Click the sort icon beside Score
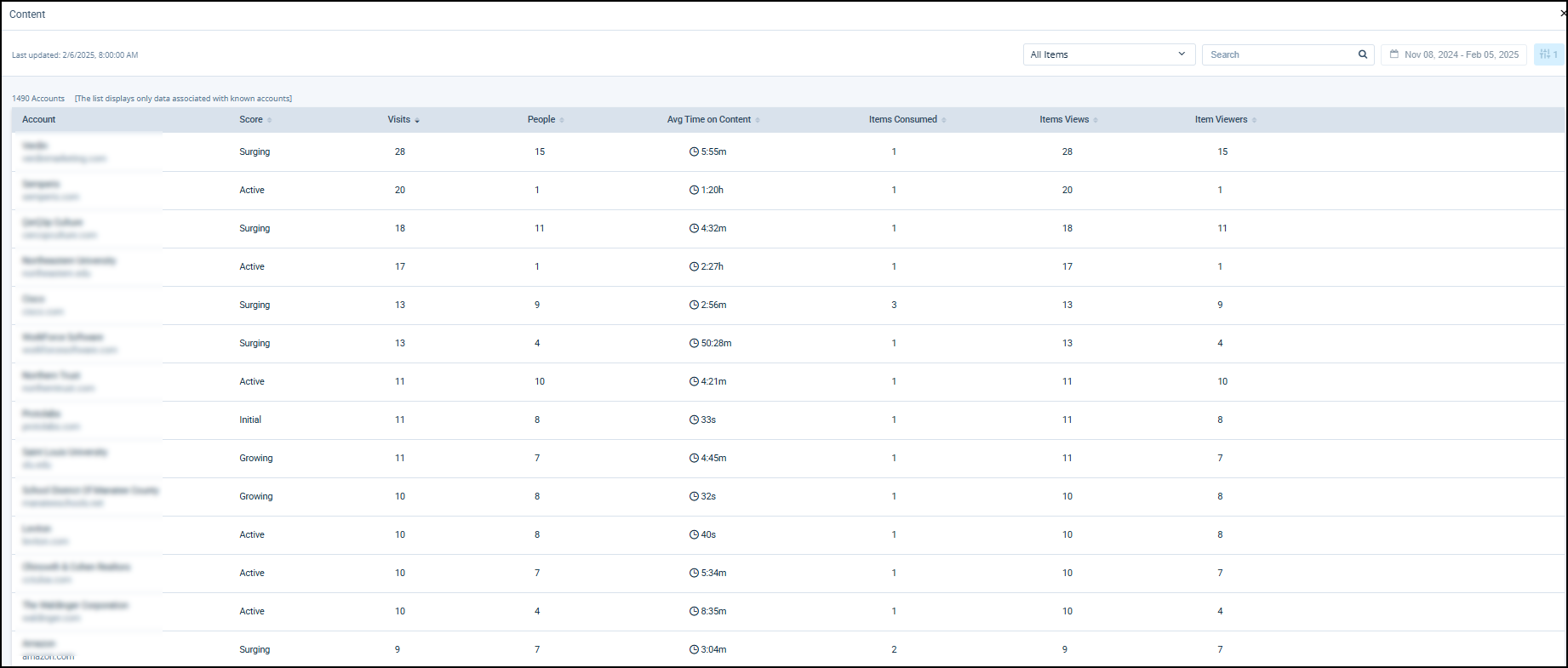1568x668 pixels. point(270,120)
